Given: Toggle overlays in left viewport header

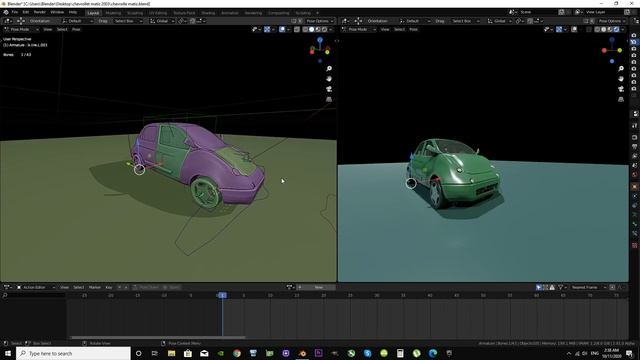Looking at the screenshot, I should (x=282, y=29).
